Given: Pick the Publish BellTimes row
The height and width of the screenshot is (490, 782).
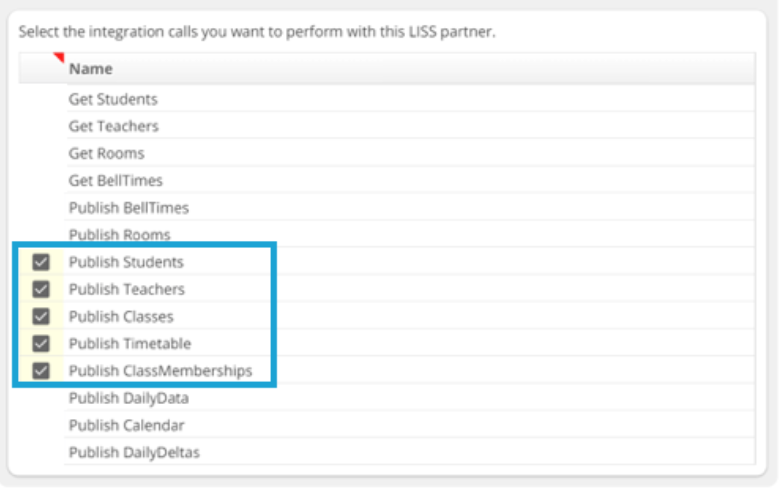Looking at the screenshot, I should 128,208.
